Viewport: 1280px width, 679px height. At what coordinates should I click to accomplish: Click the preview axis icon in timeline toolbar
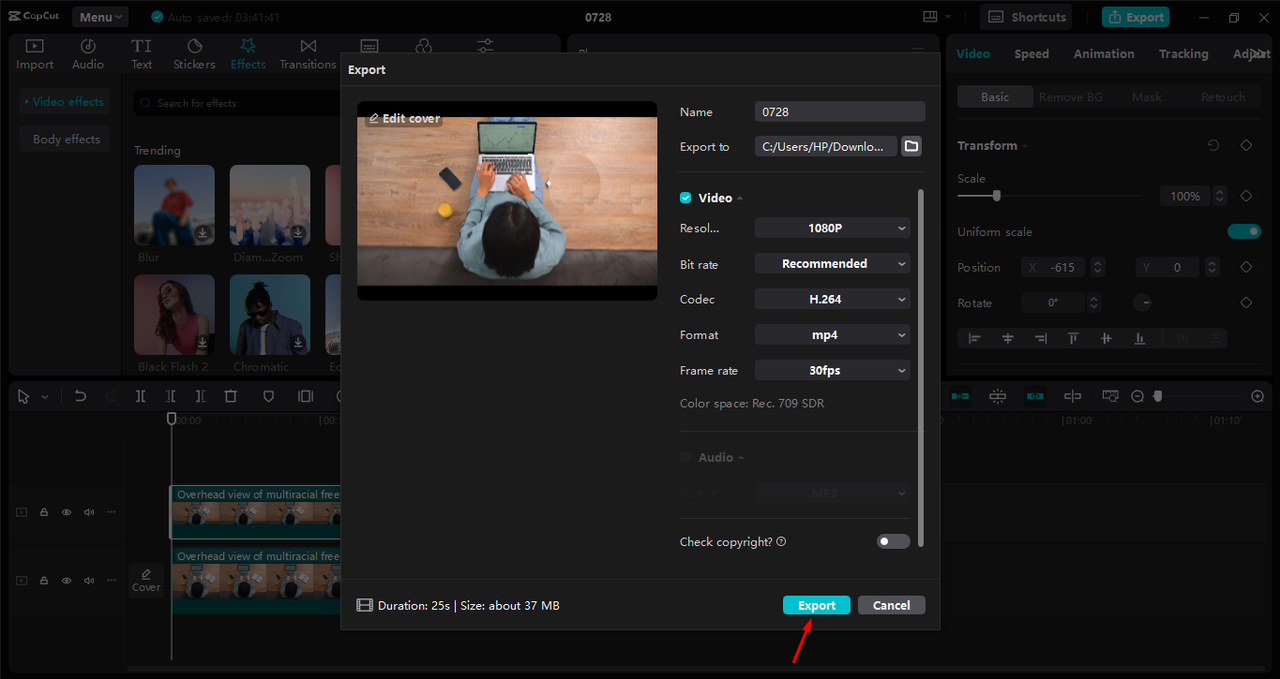(x=1073, y=397)
